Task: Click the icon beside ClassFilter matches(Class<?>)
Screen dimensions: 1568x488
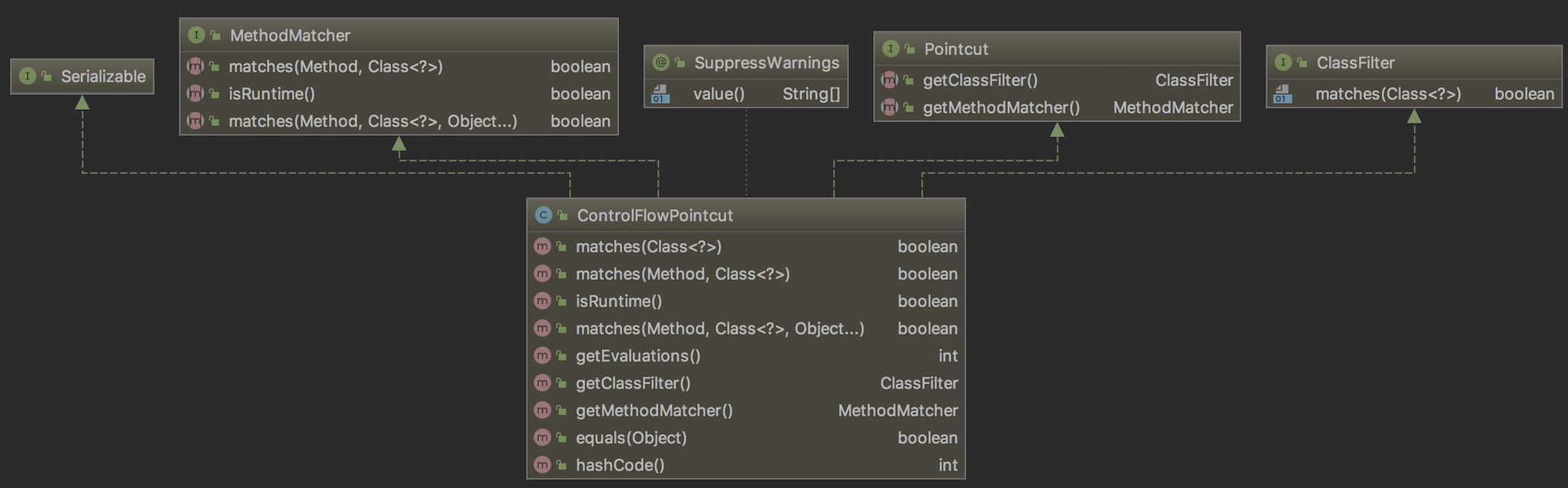Action: tap(1283, 94)
